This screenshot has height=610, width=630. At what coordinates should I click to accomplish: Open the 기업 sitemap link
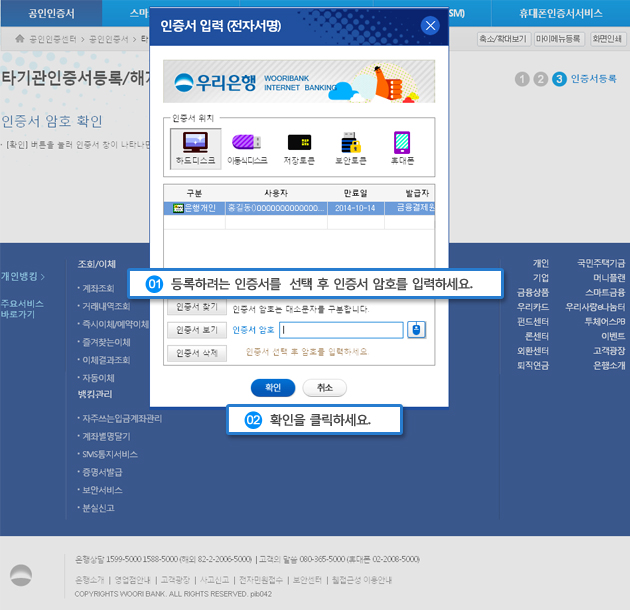tap(540, 278)
